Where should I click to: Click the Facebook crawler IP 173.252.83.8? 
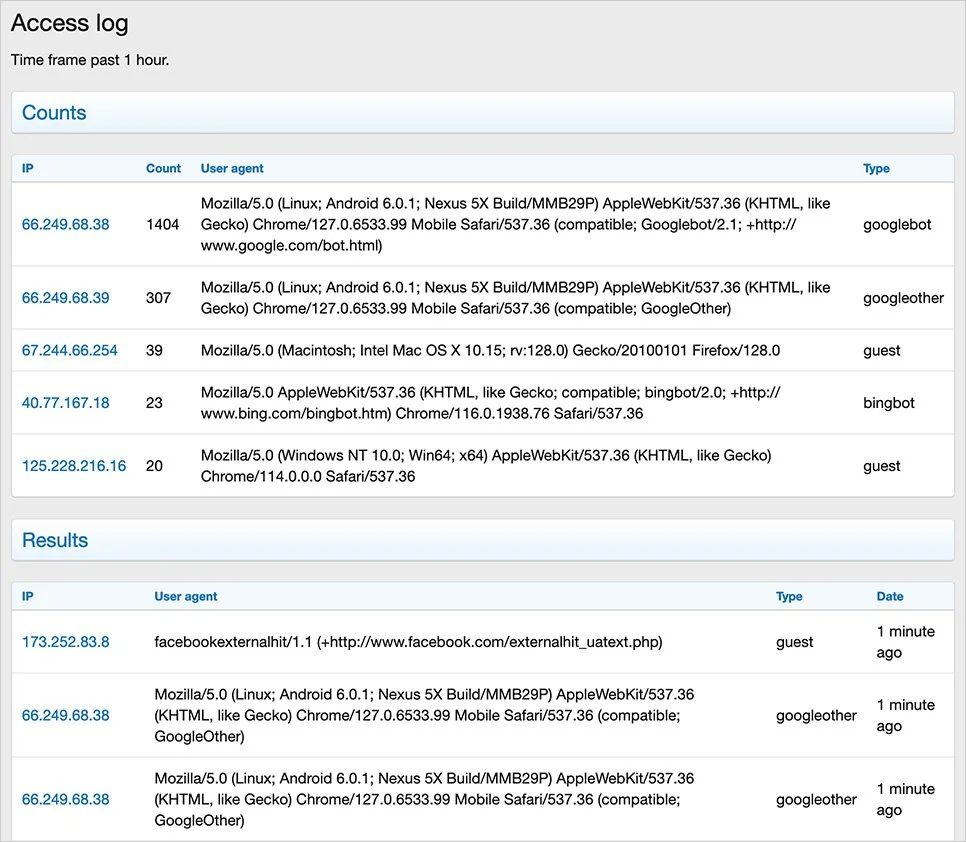(65, 642)
